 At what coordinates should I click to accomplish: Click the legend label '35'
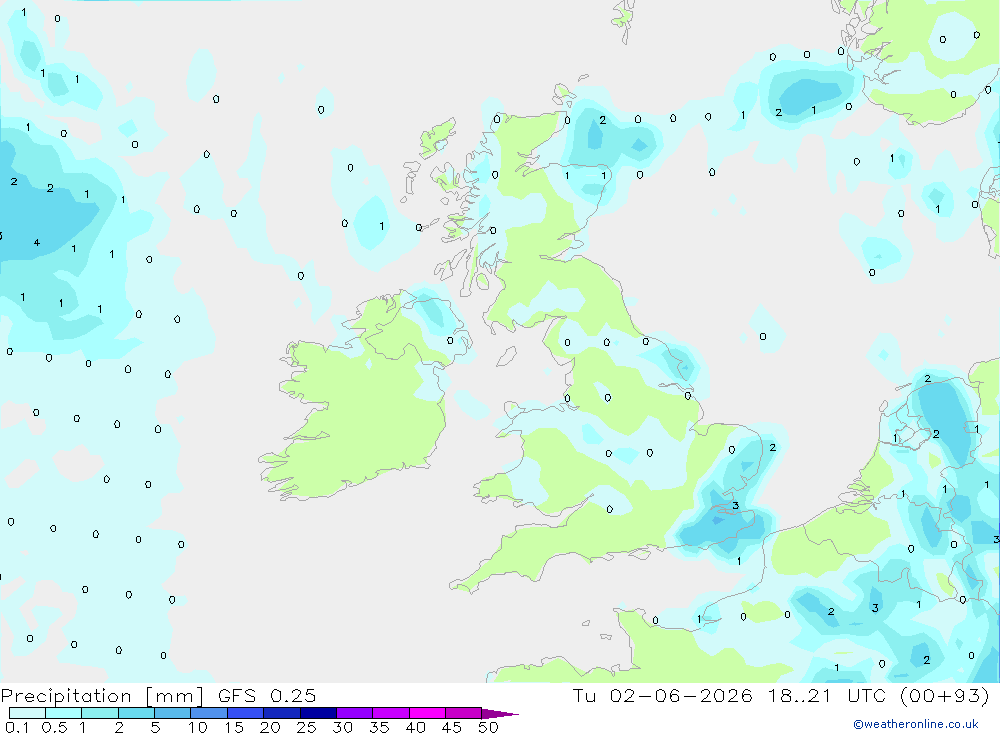379,727
